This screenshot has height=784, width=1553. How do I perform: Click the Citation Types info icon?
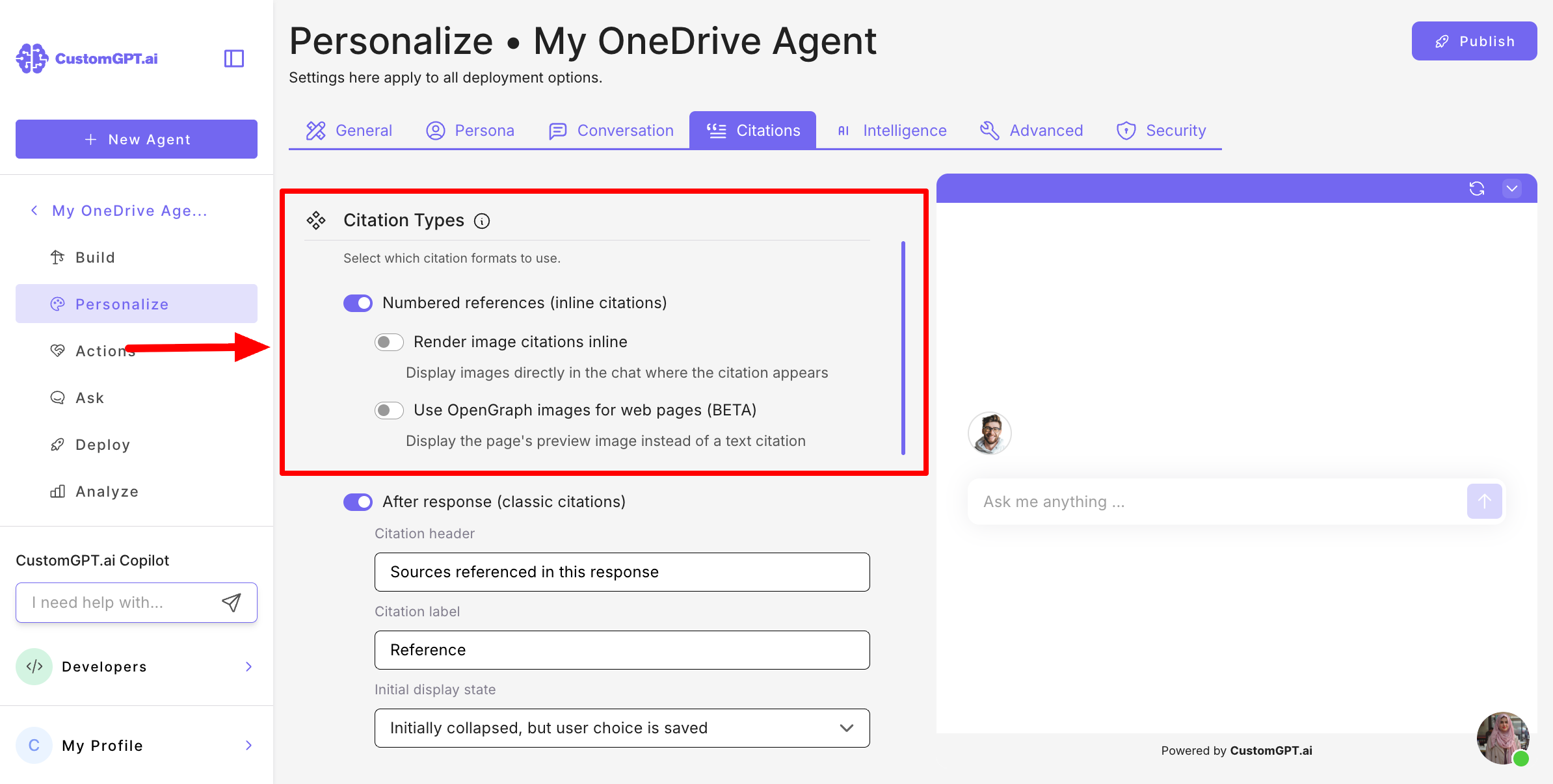coord(482,221)
